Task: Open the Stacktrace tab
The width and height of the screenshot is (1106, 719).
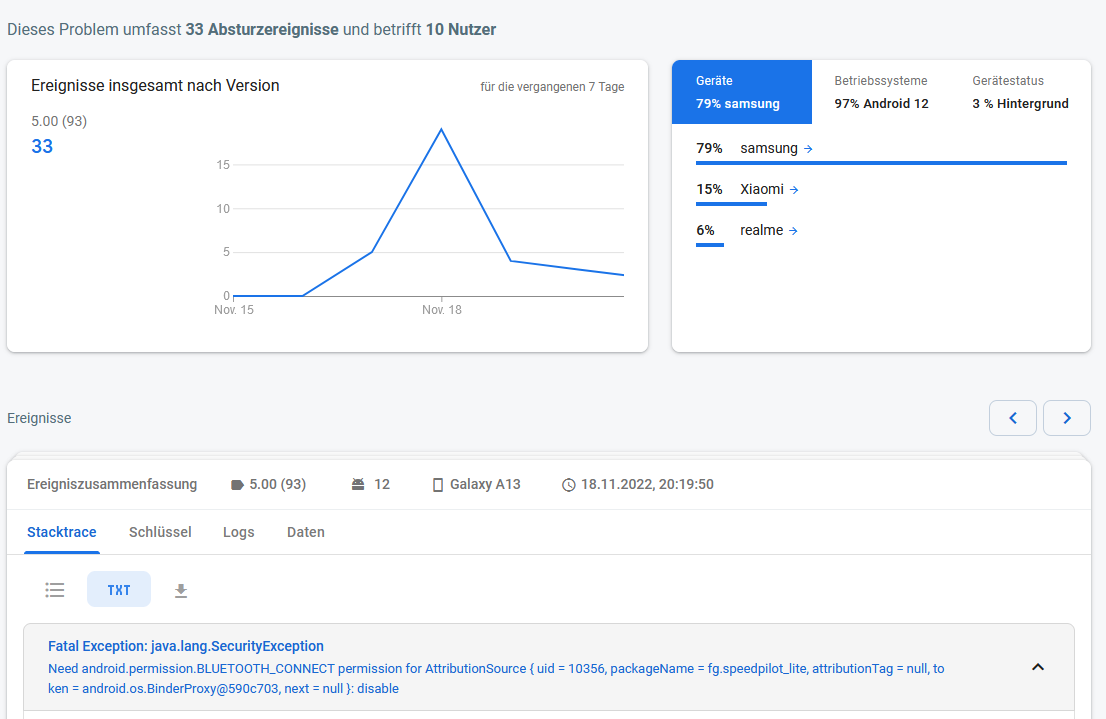Action: coord(62,532)
